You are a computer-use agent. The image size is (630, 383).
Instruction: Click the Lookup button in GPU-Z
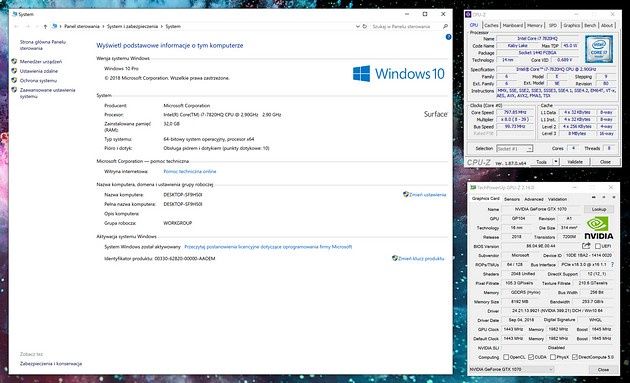point(599,209)
